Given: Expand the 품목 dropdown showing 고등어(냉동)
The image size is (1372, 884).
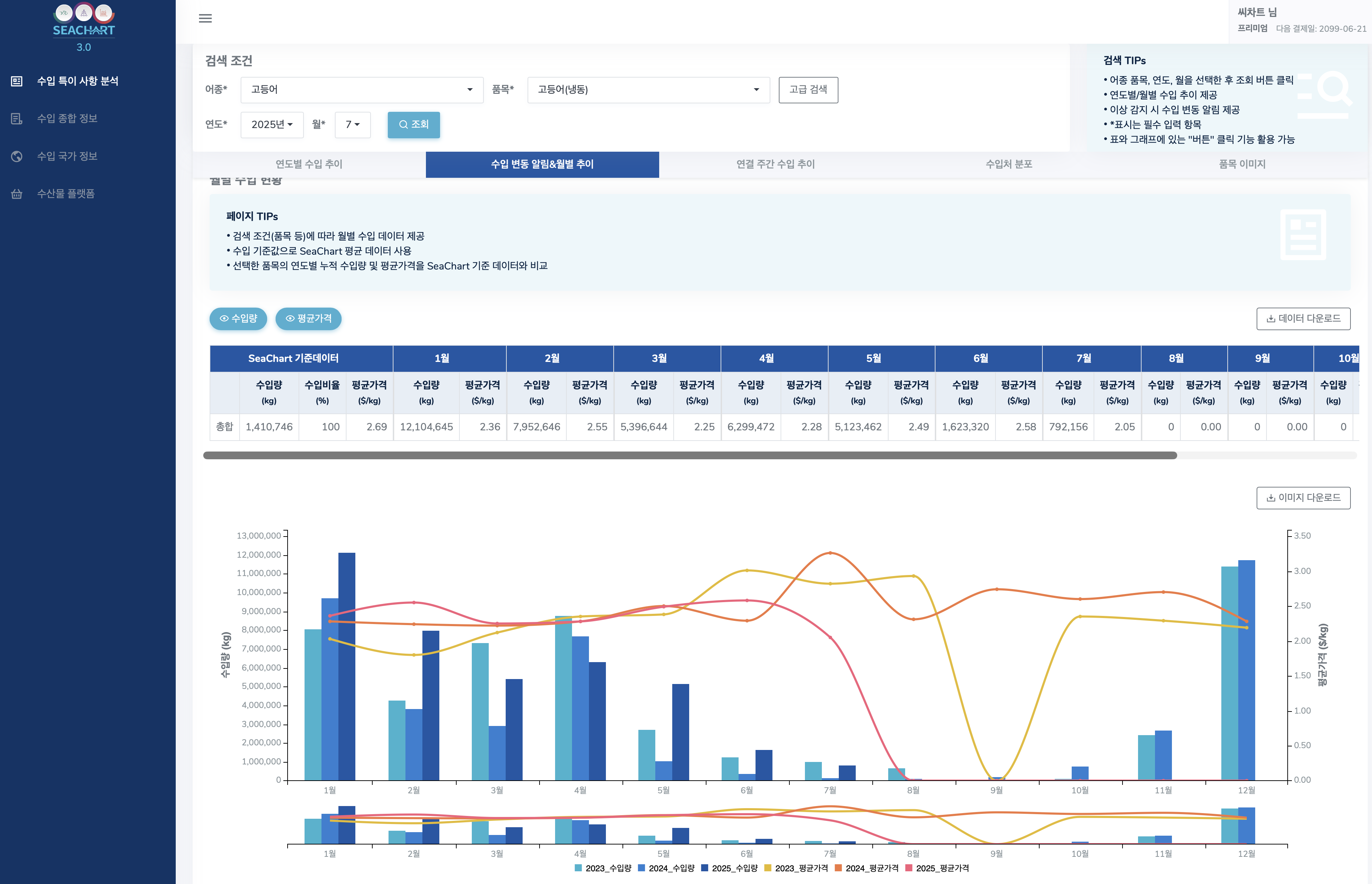Looking at the screenshot, I should click(648, 90).
